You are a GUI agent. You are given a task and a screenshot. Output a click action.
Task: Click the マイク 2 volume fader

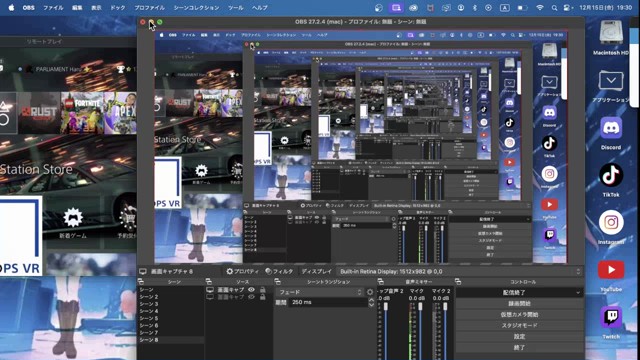tap(445, 306)
